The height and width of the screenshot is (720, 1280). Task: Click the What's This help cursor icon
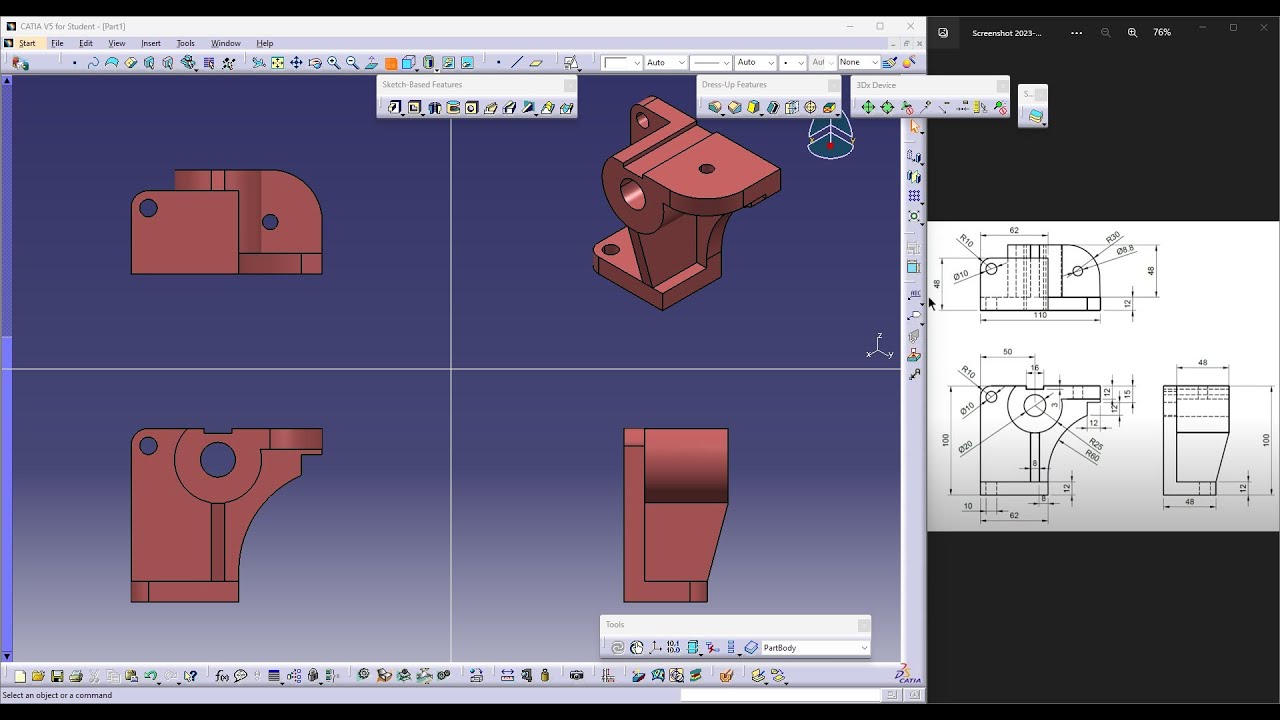[191, 676]
